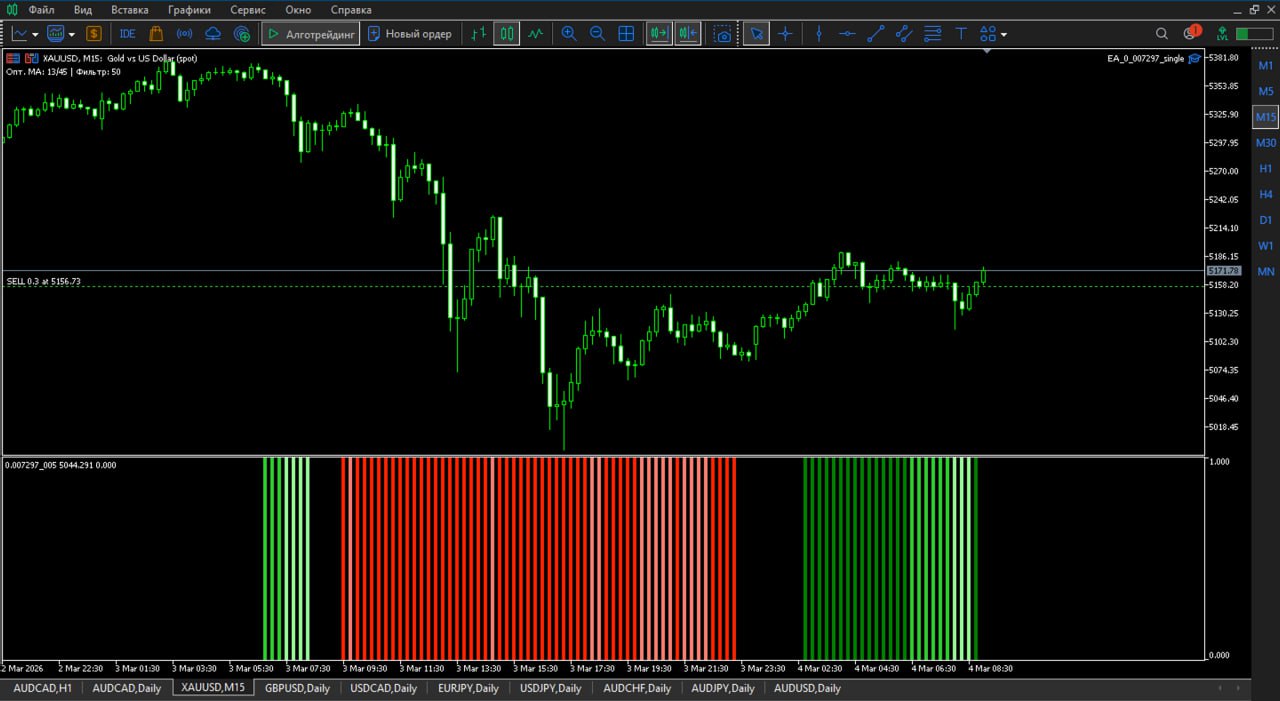
Task: Take a chart screenshot with the camera icon
Action: click(x=722, y=33)
